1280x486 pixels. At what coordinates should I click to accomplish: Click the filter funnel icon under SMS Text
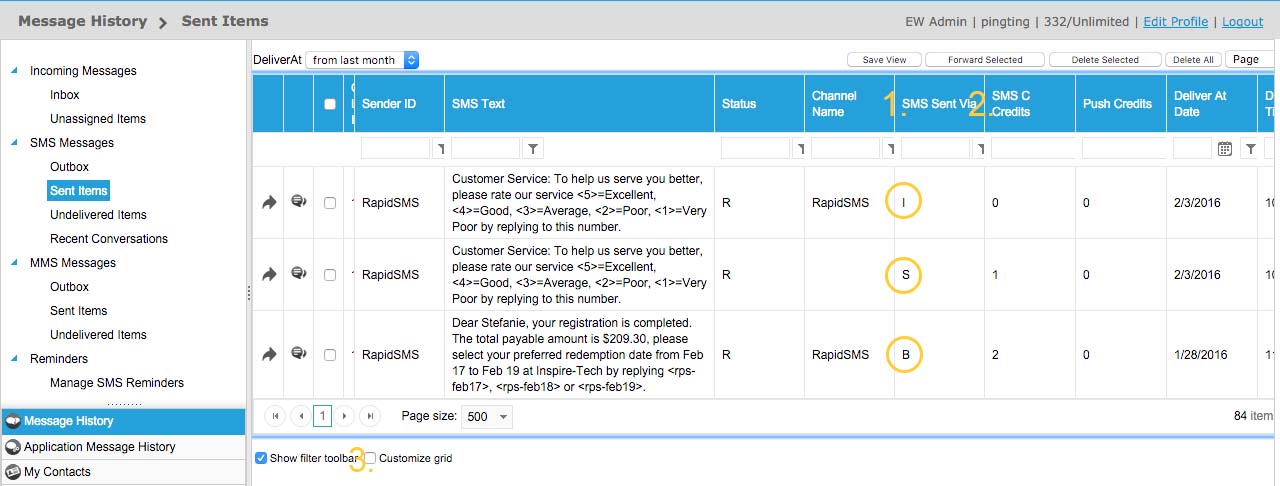[x=534, y=149]
